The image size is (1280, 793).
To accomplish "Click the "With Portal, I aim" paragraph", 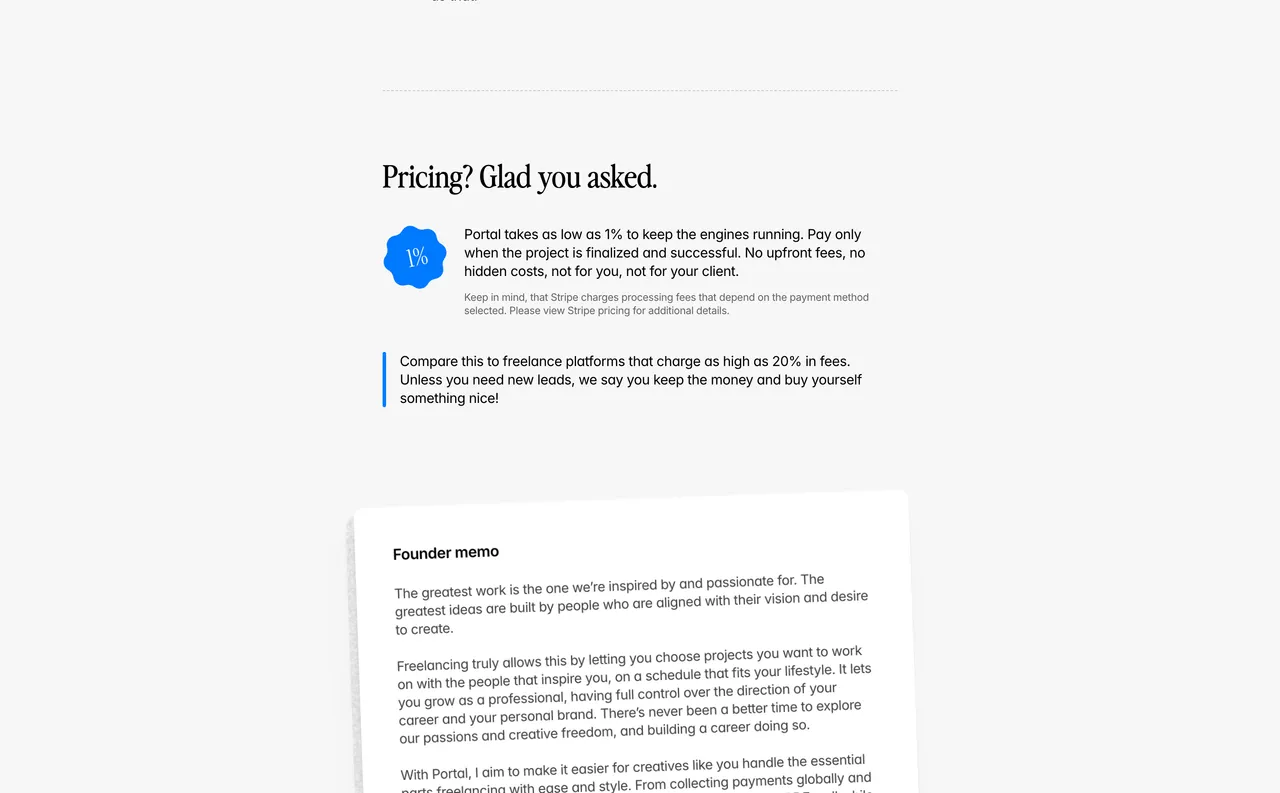I will coord(635,774).
